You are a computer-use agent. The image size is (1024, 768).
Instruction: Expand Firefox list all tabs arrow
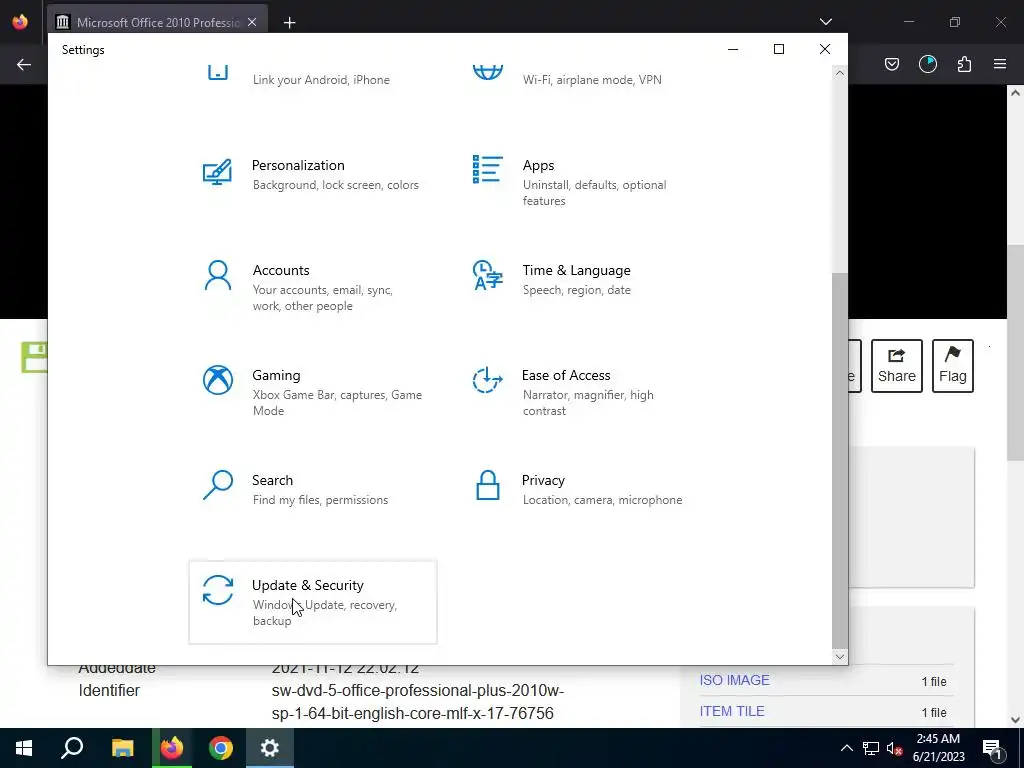(x=826, y=22)
